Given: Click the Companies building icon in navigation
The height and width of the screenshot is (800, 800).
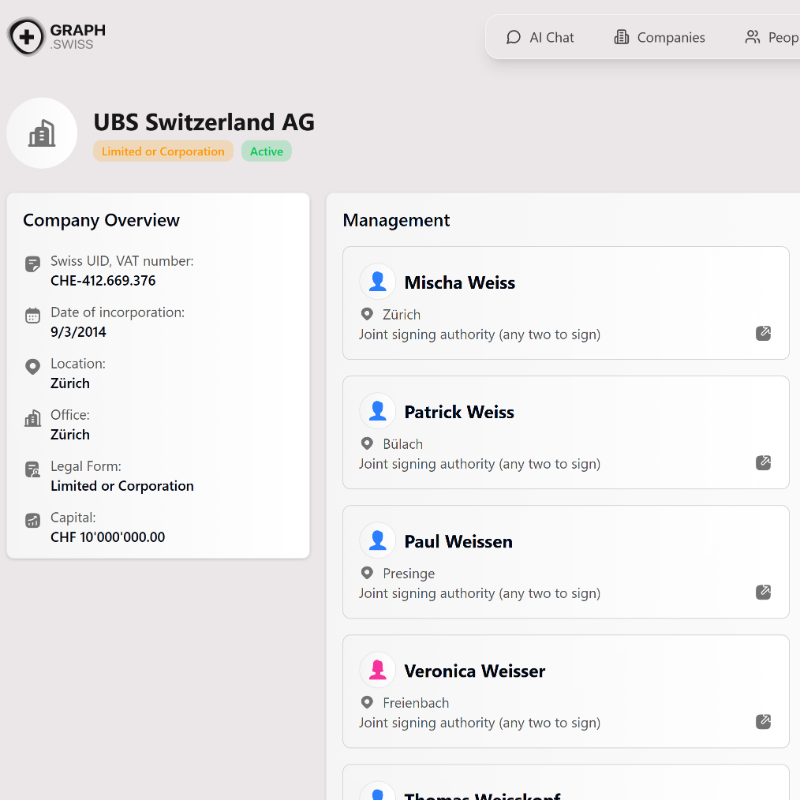Looking at the screenshot, I should (x=621, y=37).
